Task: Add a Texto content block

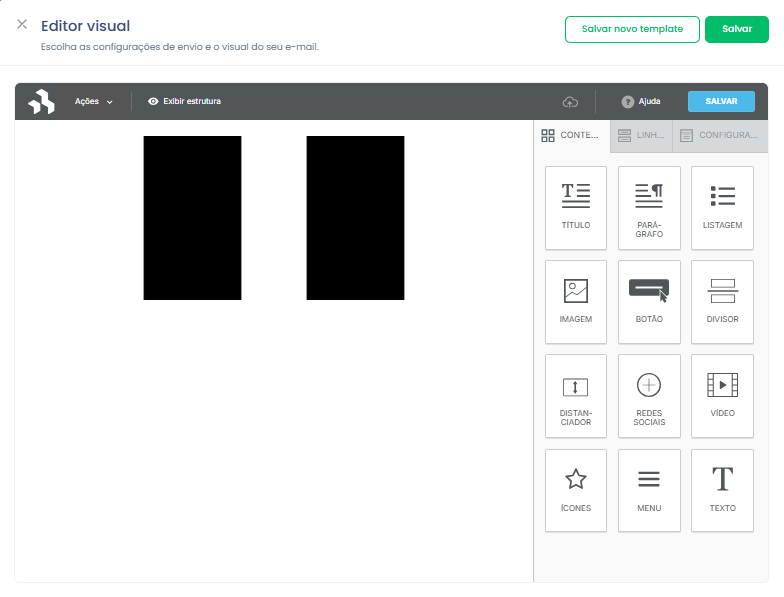Action: [722, 490]
